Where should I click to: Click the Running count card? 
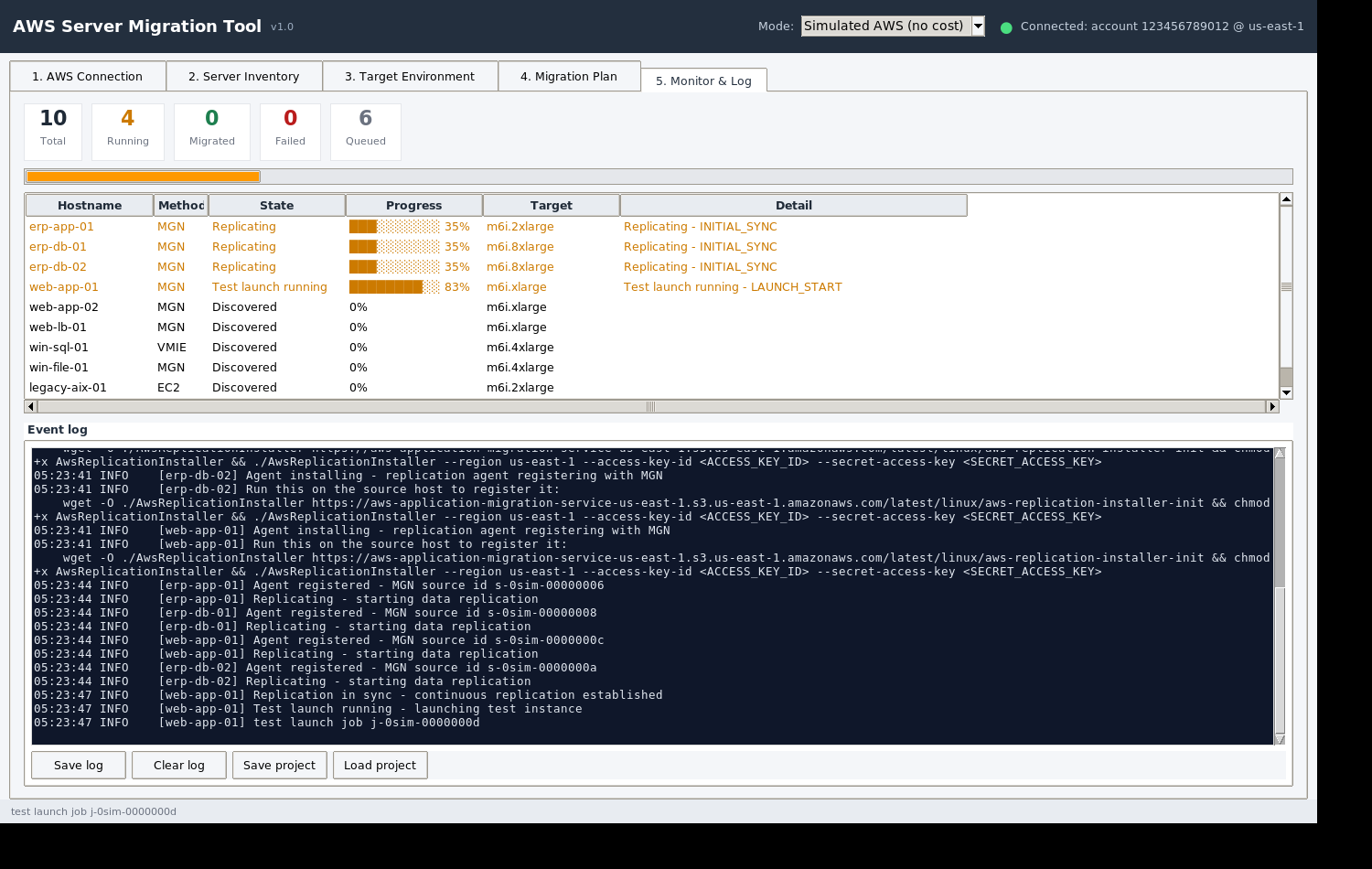(128, 132)
